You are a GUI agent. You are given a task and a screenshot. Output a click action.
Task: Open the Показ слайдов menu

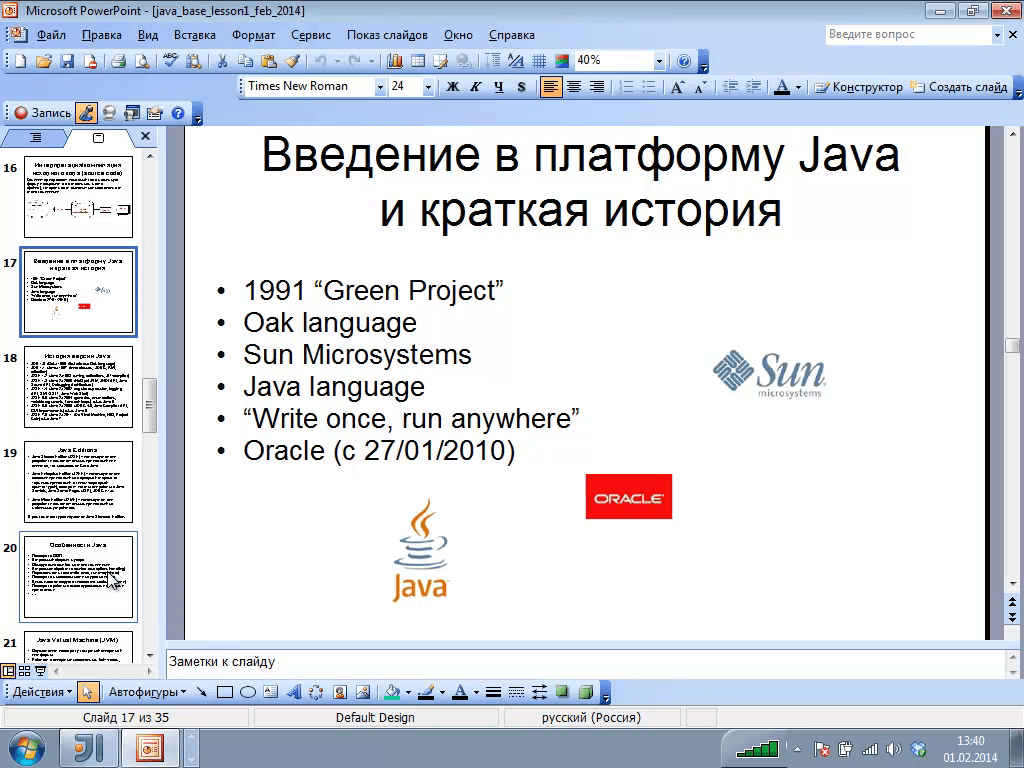pyautogui.click(x=387, y=35)
